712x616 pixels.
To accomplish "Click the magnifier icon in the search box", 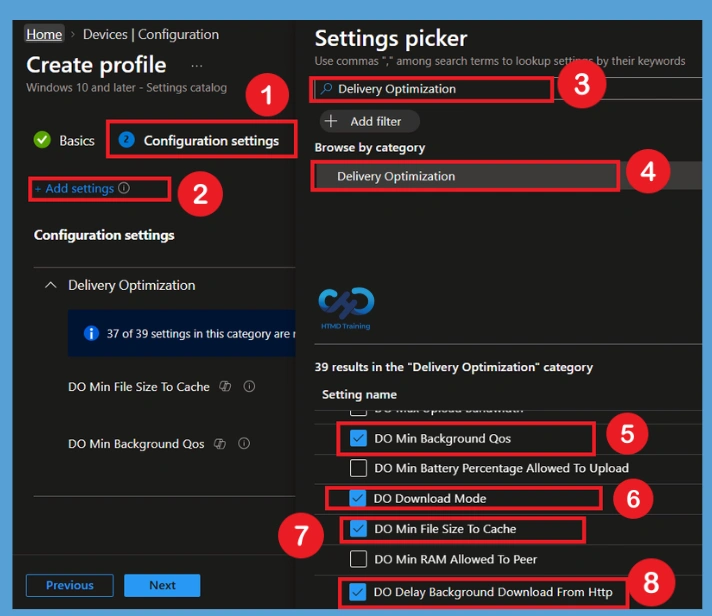I will point(326,89).
